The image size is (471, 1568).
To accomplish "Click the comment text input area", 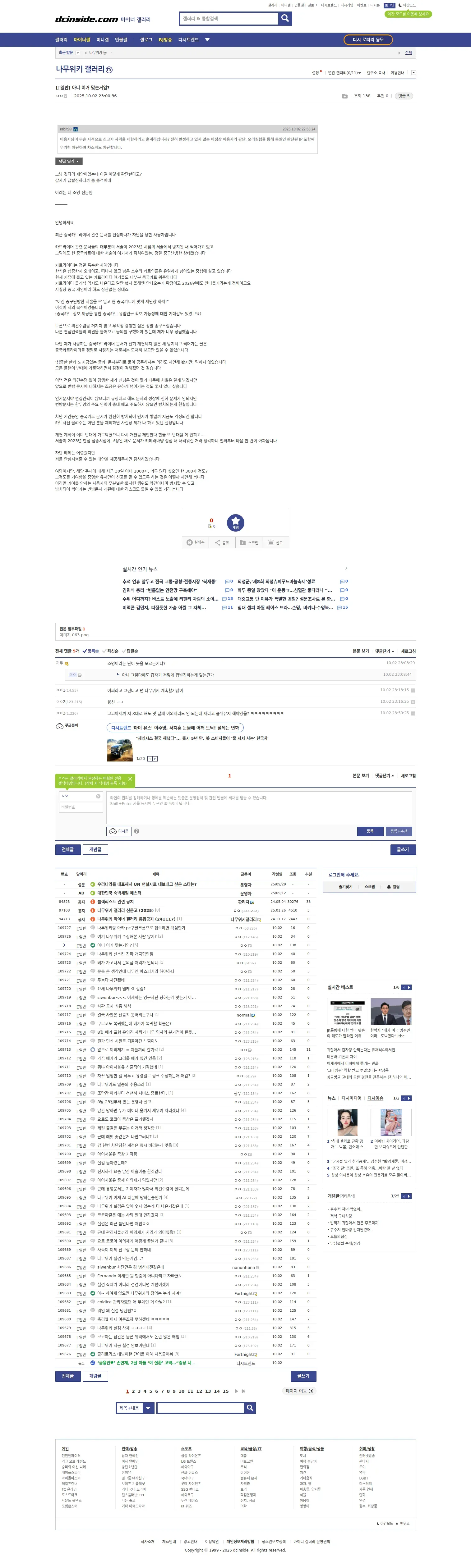I will pos(259,807).
